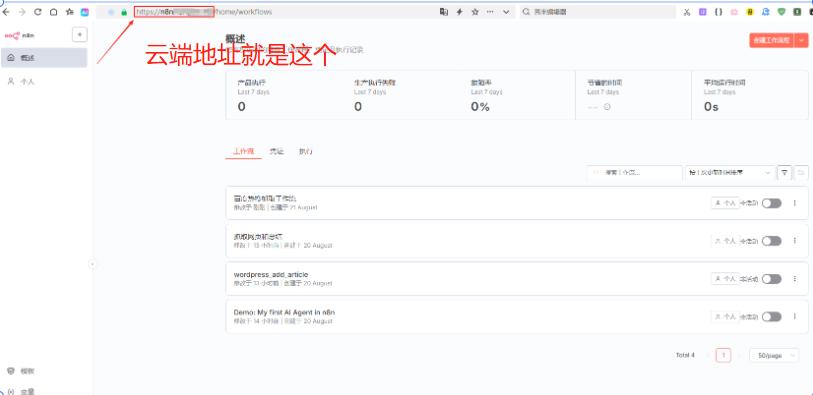This screenshot has width=813, height=395.
Task: Reload the page with the refresh icon
Action: pyautogui.click(x=37, y=12)
